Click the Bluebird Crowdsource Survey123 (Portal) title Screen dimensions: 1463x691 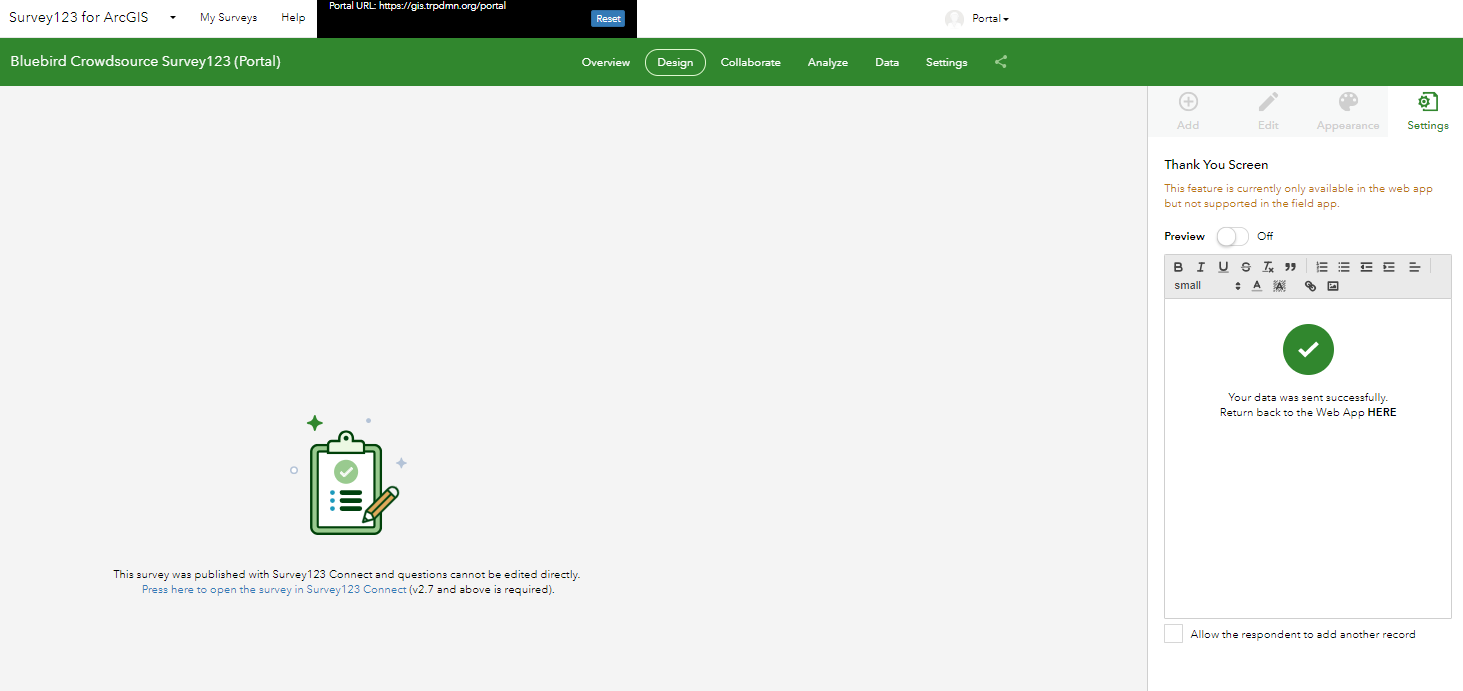[146, 61]
